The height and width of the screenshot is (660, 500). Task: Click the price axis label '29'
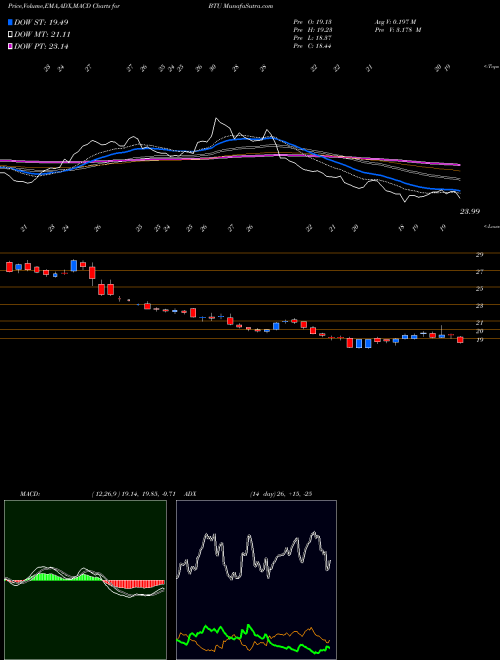tap(479, 255)
